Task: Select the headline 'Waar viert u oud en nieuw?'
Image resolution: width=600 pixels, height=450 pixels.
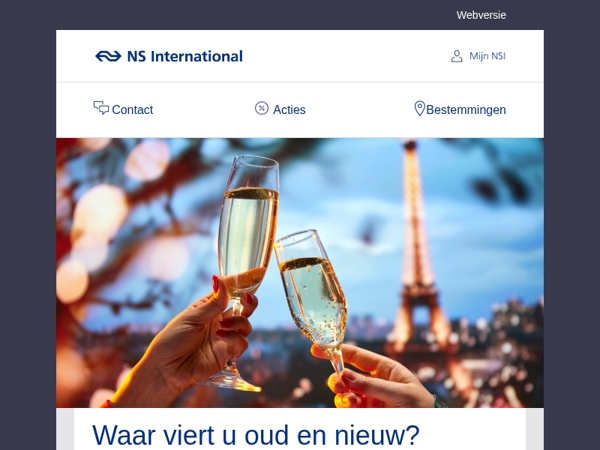Action: [256, 435]
